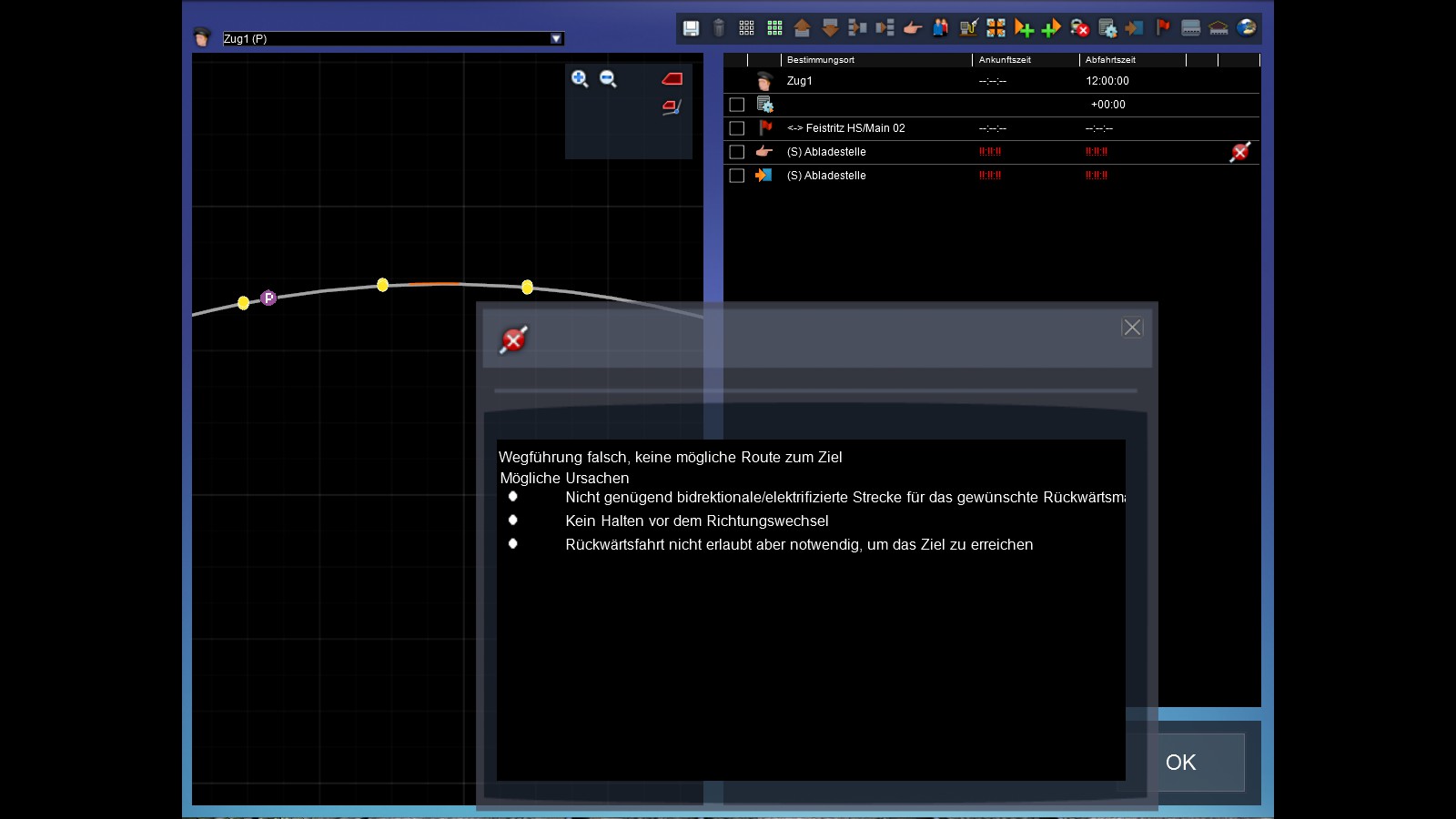This screenshot has width=1456, height=819.
Task: Click the orange four-arrows icon in toolbar
Action: click(x=996, y=28)
